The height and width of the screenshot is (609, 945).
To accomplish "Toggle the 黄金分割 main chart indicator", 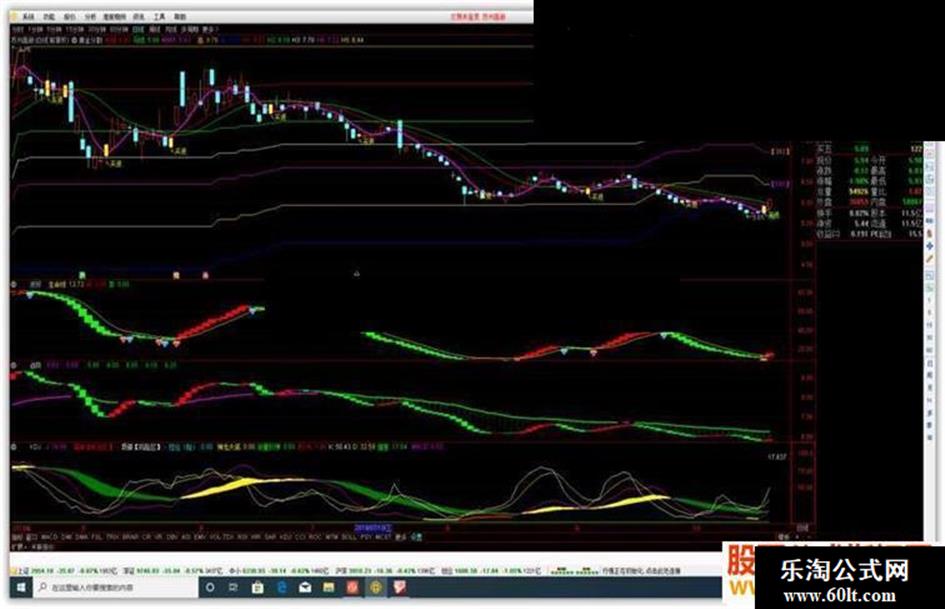I will pyautogui.click(x=89, y=40).
